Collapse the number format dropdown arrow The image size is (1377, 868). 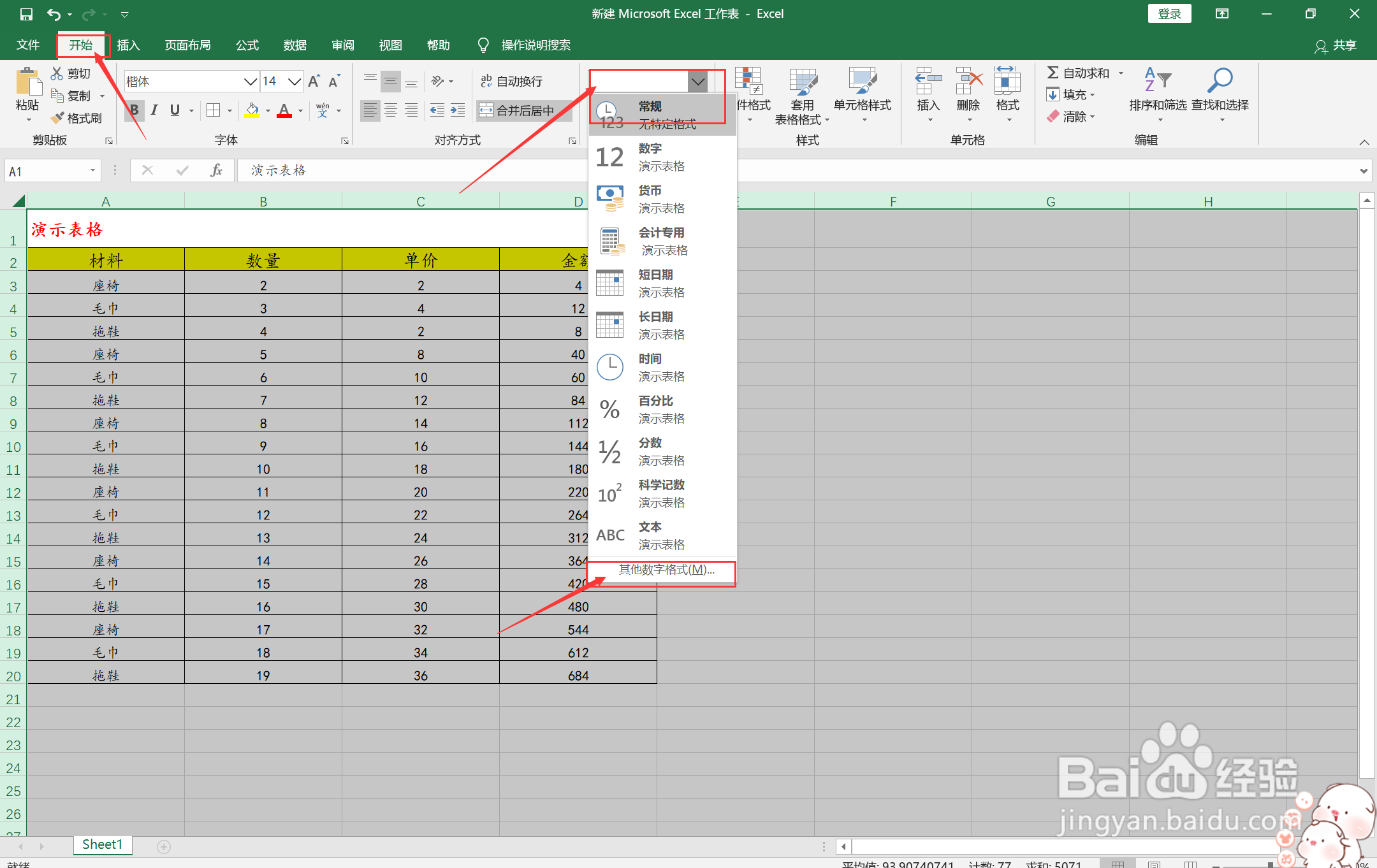pos(697,82)
